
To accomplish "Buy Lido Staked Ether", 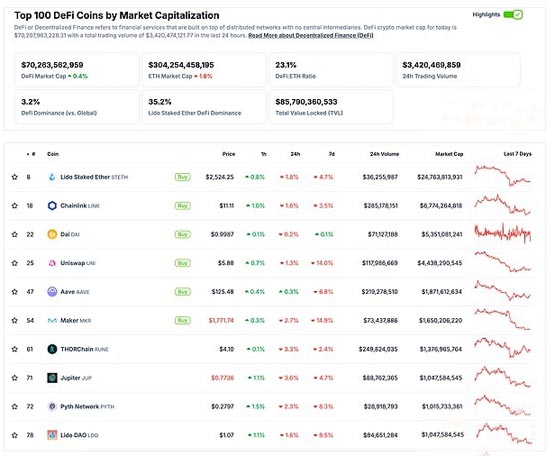I will pyautogui.click(x=183, y=177).
